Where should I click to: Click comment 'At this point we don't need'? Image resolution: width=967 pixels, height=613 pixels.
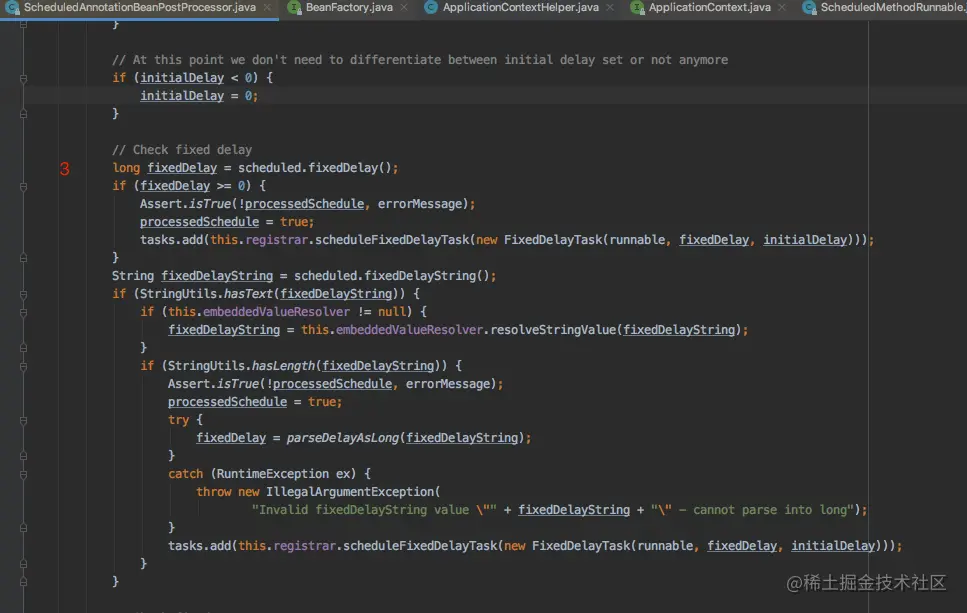(x=420, y=60)
